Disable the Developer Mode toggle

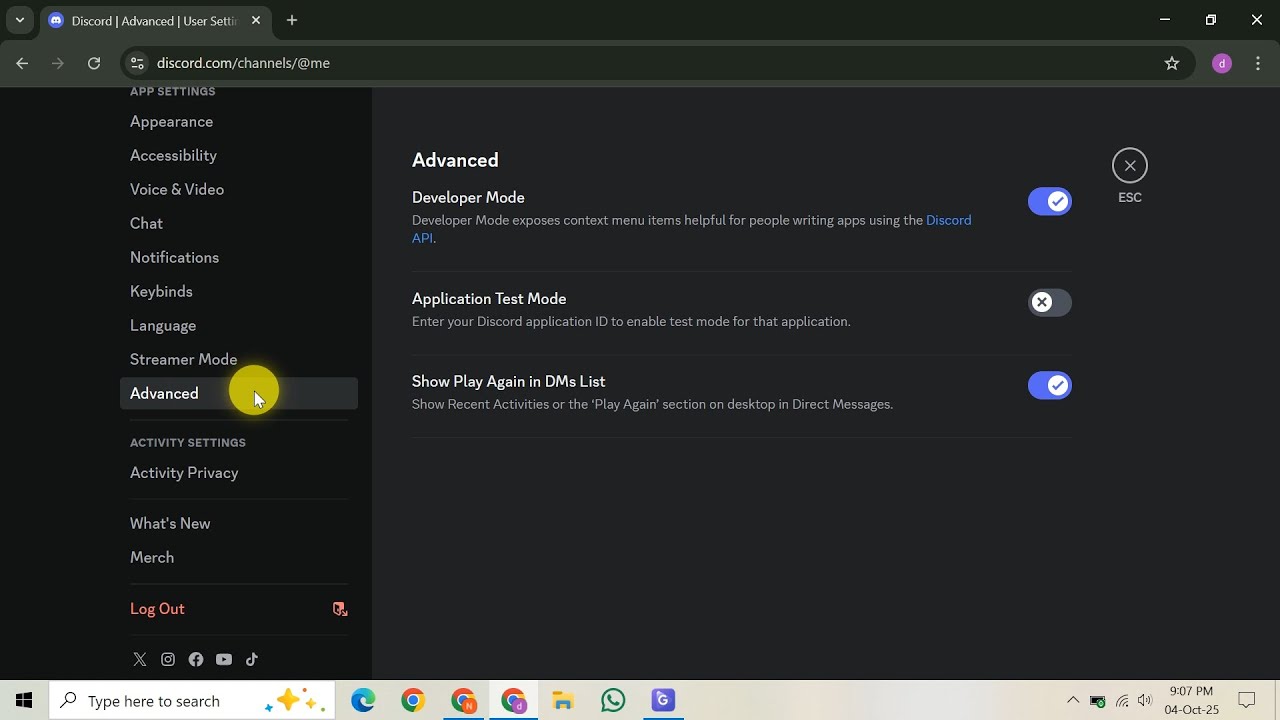click(1050, 201)
